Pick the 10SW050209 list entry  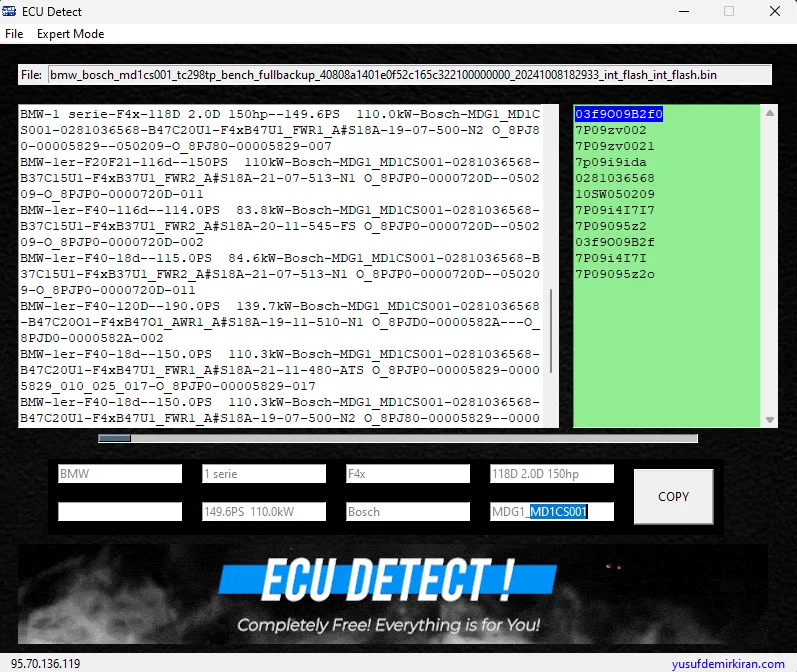click(x=614, y=194)
